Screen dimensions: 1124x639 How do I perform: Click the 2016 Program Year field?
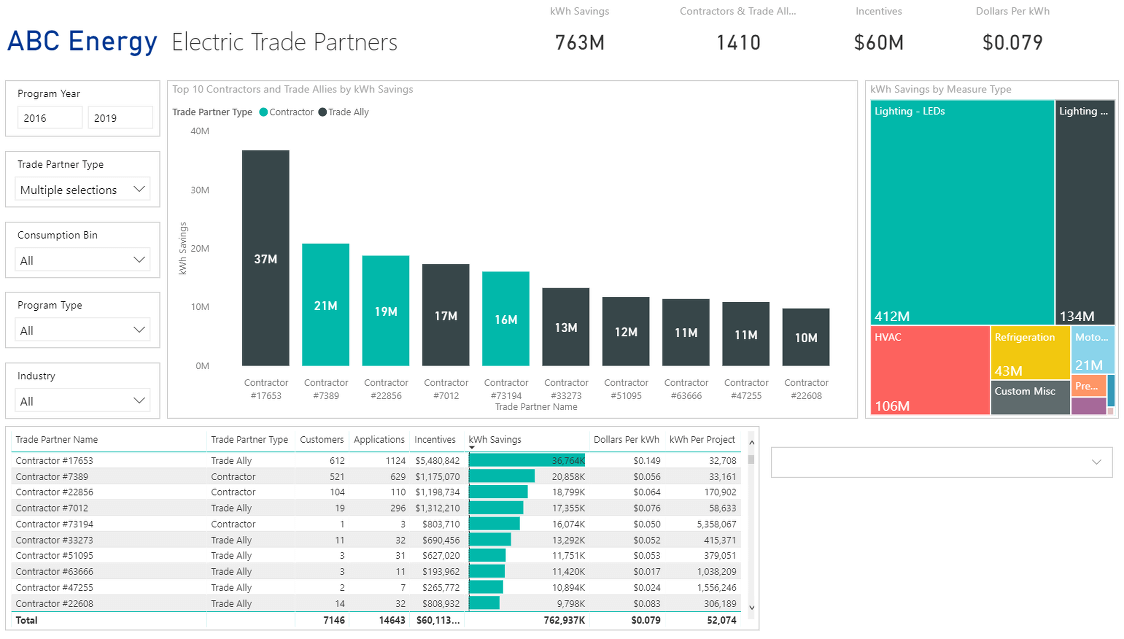tap(49, 117)
